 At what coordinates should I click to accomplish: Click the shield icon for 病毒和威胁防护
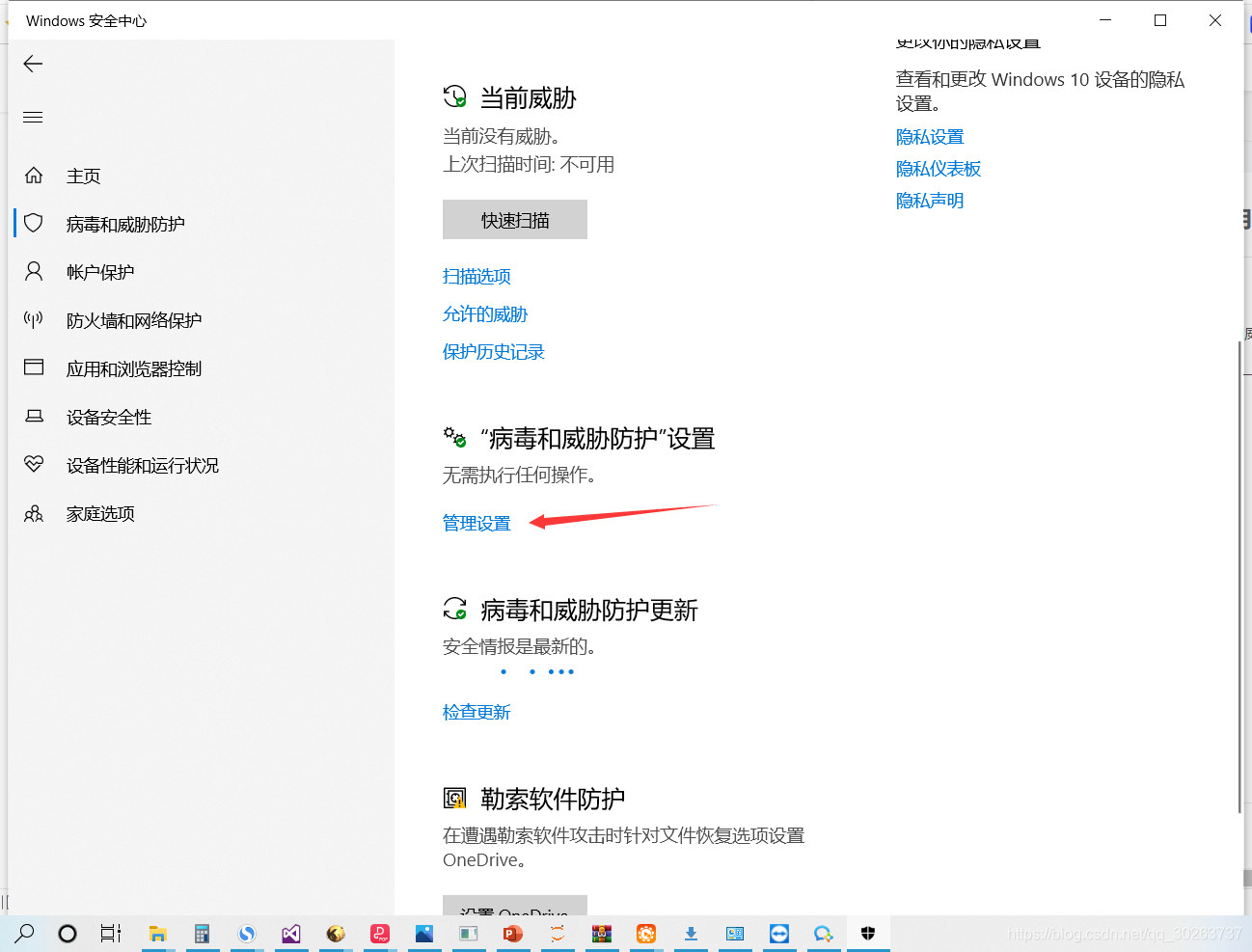pos(34,223)
